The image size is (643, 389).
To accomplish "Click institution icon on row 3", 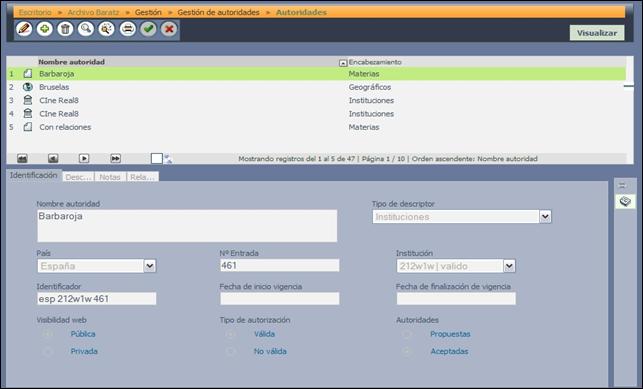I will point(27,100).
